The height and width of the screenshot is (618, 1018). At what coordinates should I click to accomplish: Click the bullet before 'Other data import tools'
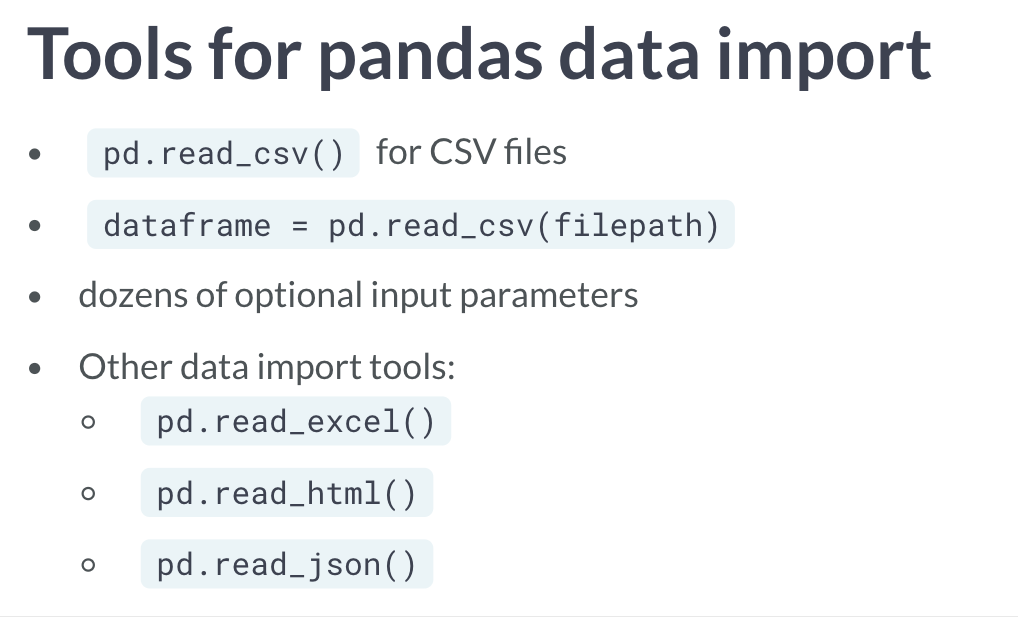tap(35, 368)
